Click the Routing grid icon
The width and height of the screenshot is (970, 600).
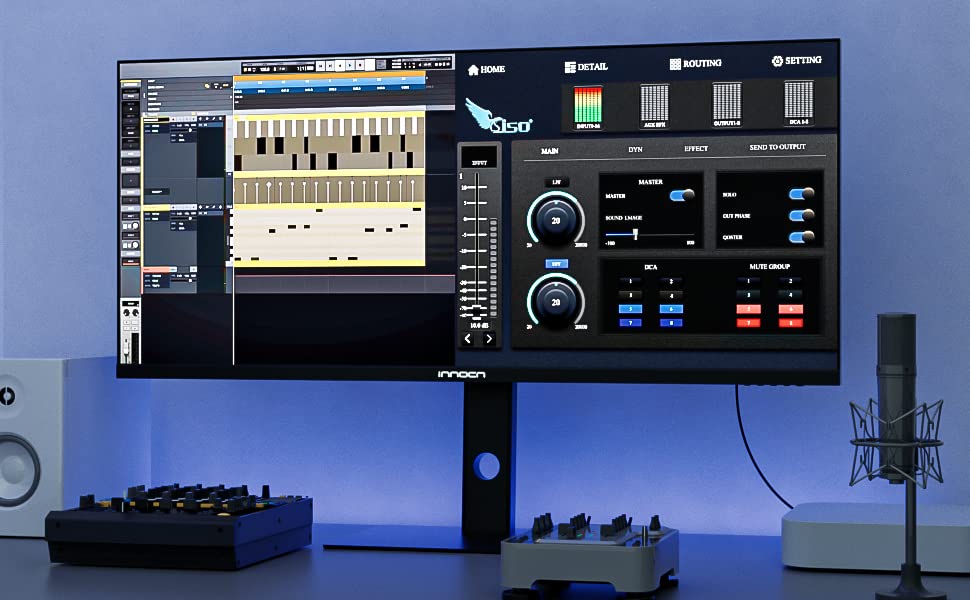[676, 64]
